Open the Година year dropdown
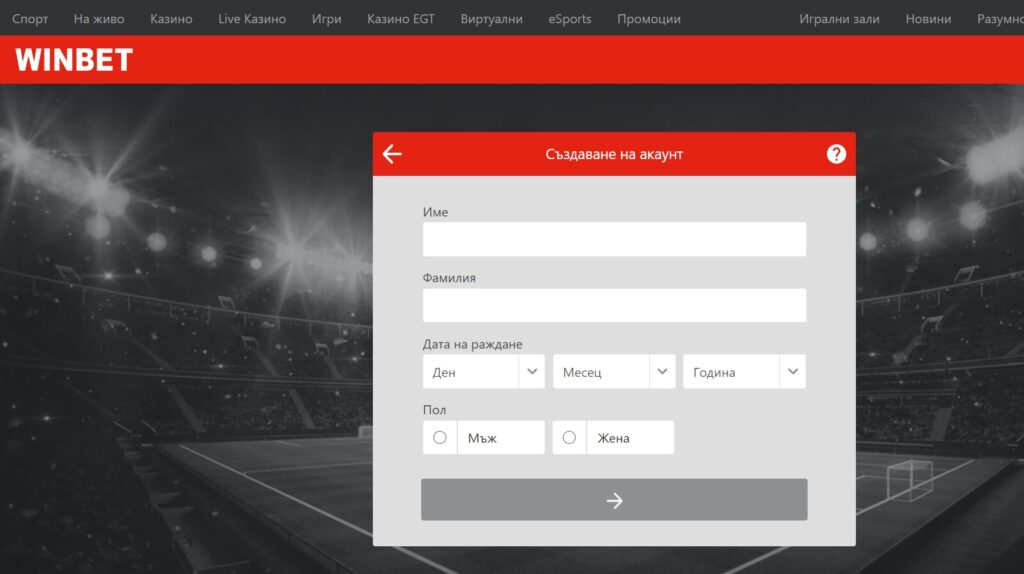This screenshot has height=574, width=1024. click(743, 372)
